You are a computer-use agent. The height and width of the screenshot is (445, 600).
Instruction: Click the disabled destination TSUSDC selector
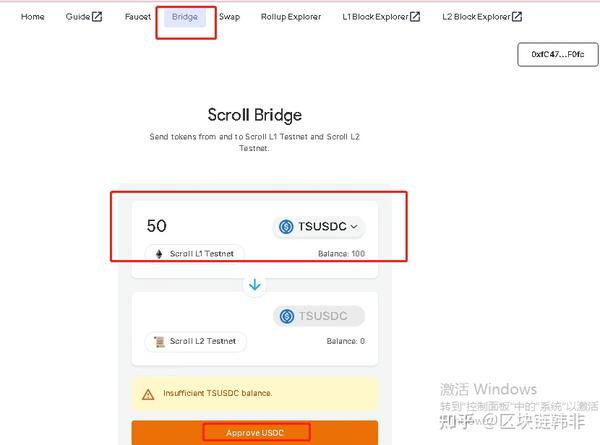tap(319, 316)
